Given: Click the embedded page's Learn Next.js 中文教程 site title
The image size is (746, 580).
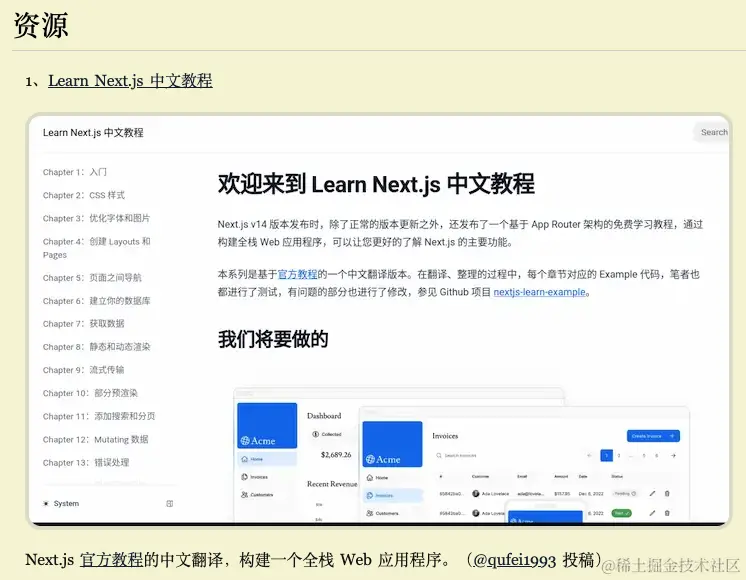Looking at the screenshot, I should point(93,133).
